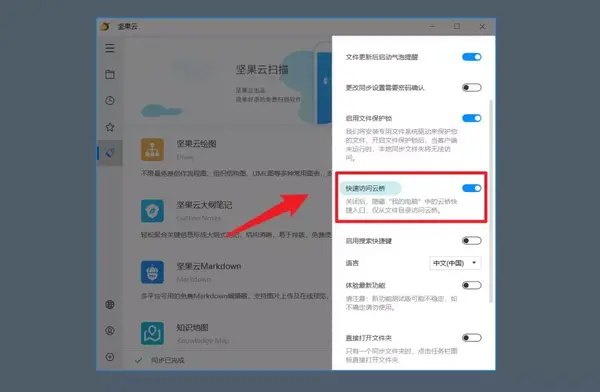Viewport: 600px width, 392px height.
Task: Click the circle settings icon at sidebar bottom
Action: (x=110, y=357)
